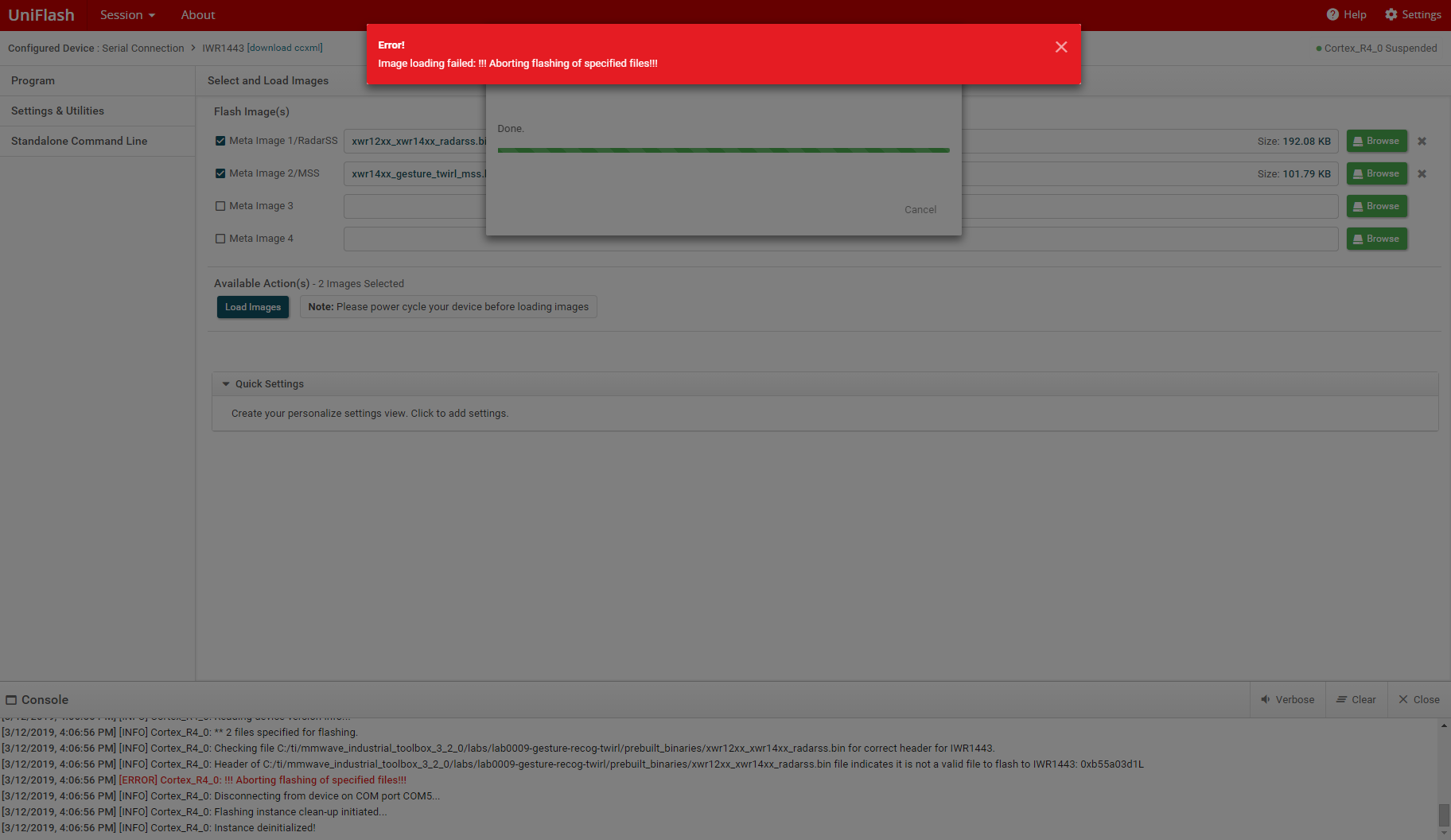Click the console scrollbar down arrow

coord(1444,834)
